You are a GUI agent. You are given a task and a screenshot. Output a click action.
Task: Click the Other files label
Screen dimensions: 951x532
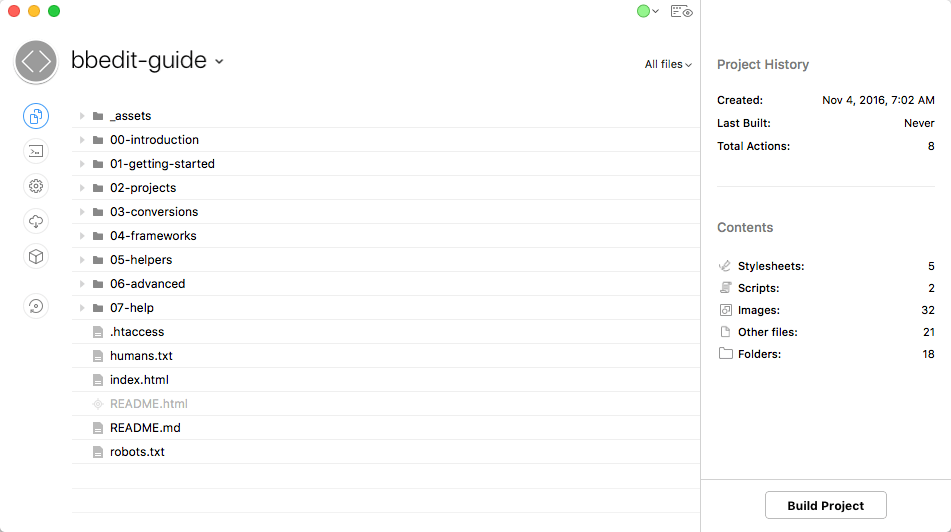(x=768, y=332)
